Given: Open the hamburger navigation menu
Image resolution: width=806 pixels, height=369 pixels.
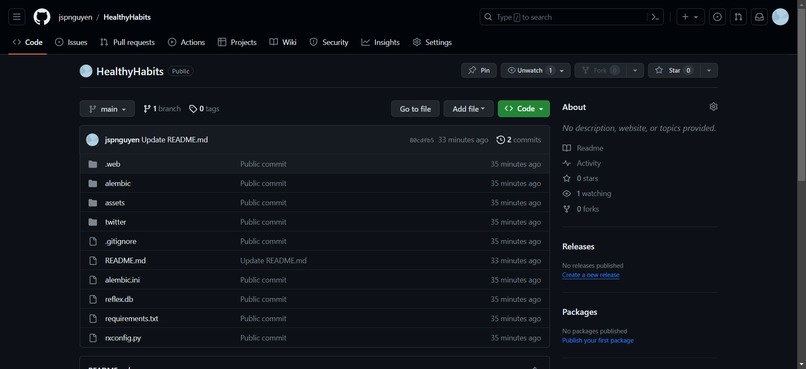Looking at the screenshot, I should [x=16, y=17].
